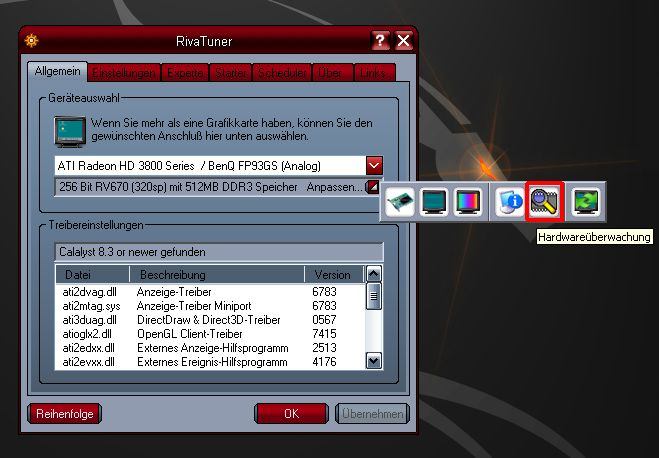Screen dimensions: 659x458
Task: Click the driver list scroll up arrow
Action: coord(374,274)
